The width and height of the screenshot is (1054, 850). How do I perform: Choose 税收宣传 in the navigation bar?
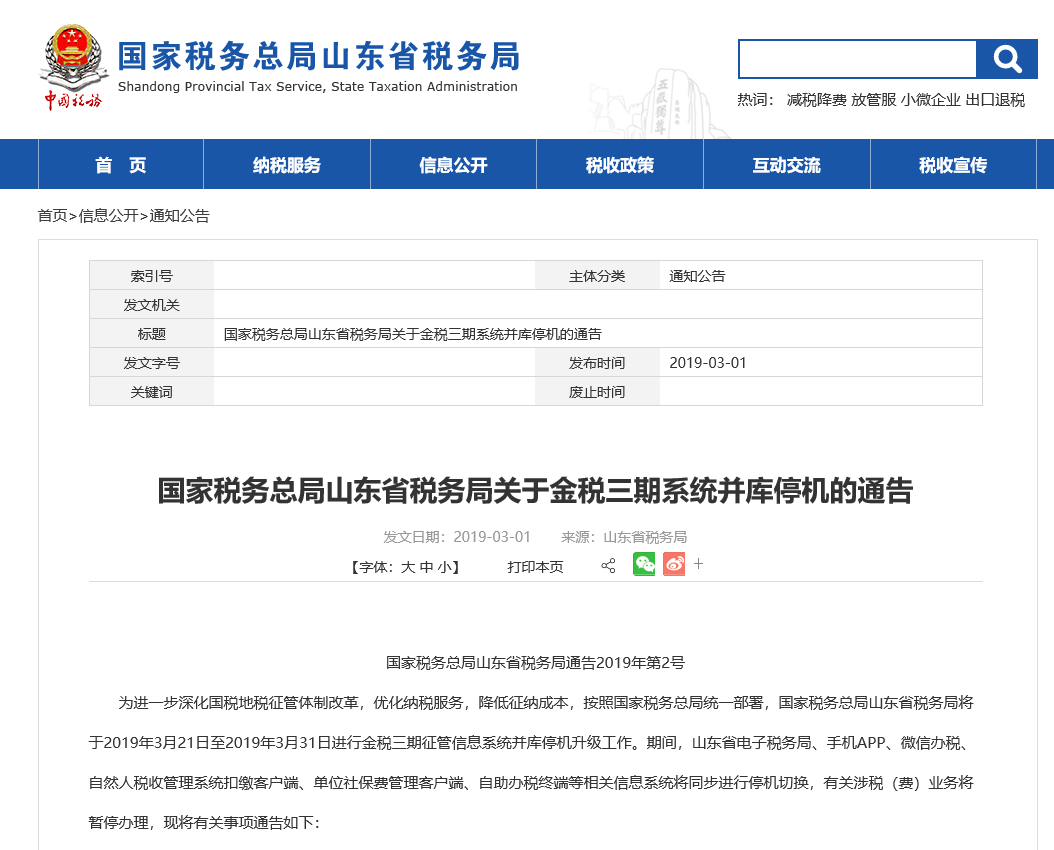tap(953, 165)
